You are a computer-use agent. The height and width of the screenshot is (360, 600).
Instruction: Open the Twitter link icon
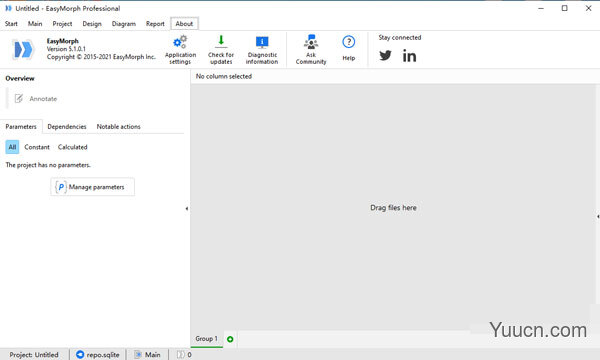[x=385, y=56]
